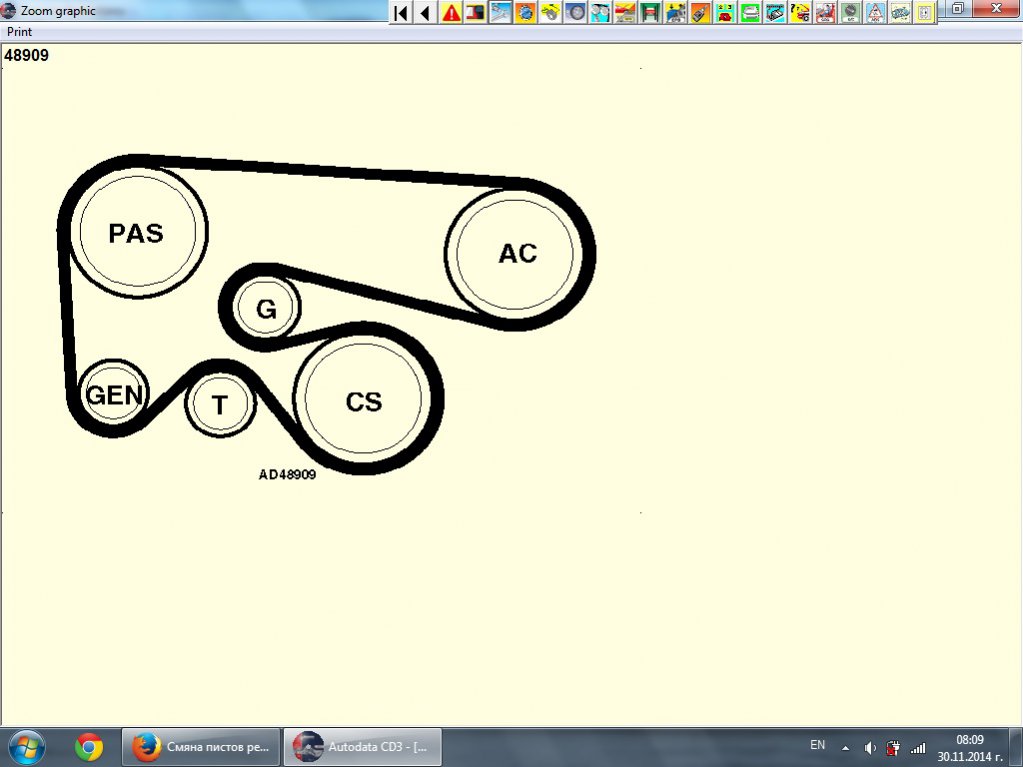The width and height of the screenshot is (1023, 767).
Task: Go to first page with the skip-back arrow
Action: tap(401, 13)
